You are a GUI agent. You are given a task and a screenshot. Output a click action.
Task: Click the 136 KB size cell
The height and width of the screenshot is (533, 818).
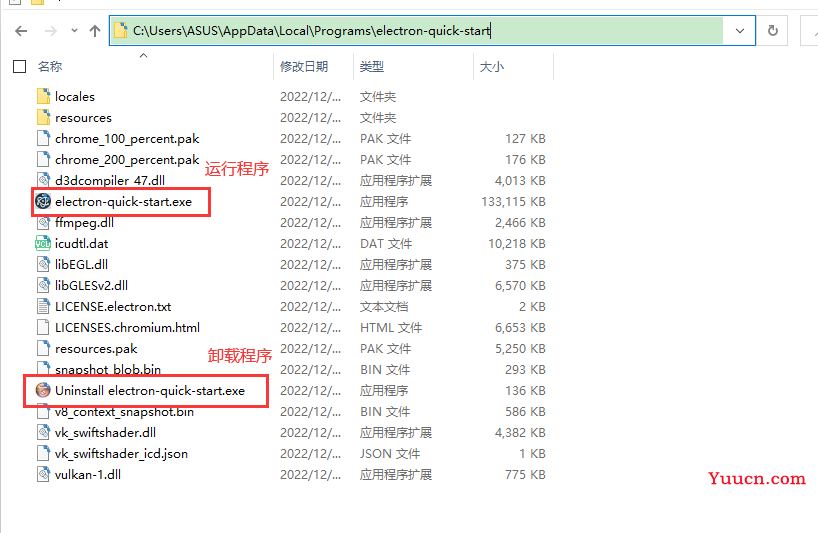[x=525, y=391]
